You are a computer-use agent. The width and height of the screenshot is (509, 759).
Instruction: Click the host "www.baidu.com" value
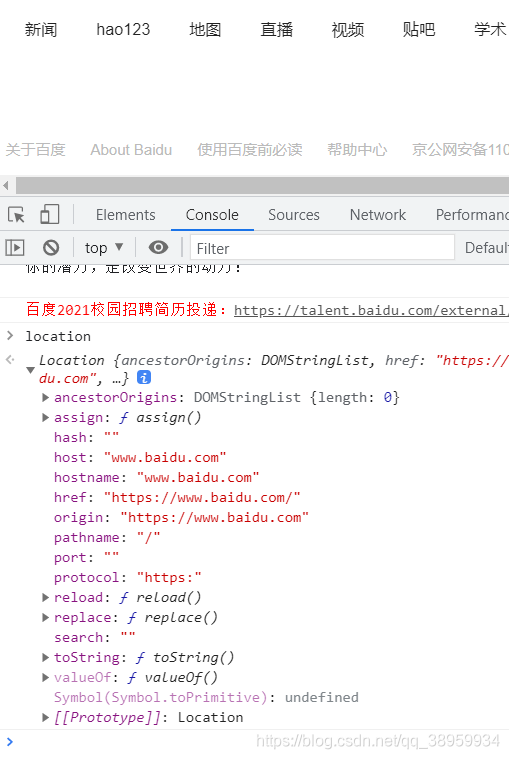pyautogui.click(x=165, y=457)
